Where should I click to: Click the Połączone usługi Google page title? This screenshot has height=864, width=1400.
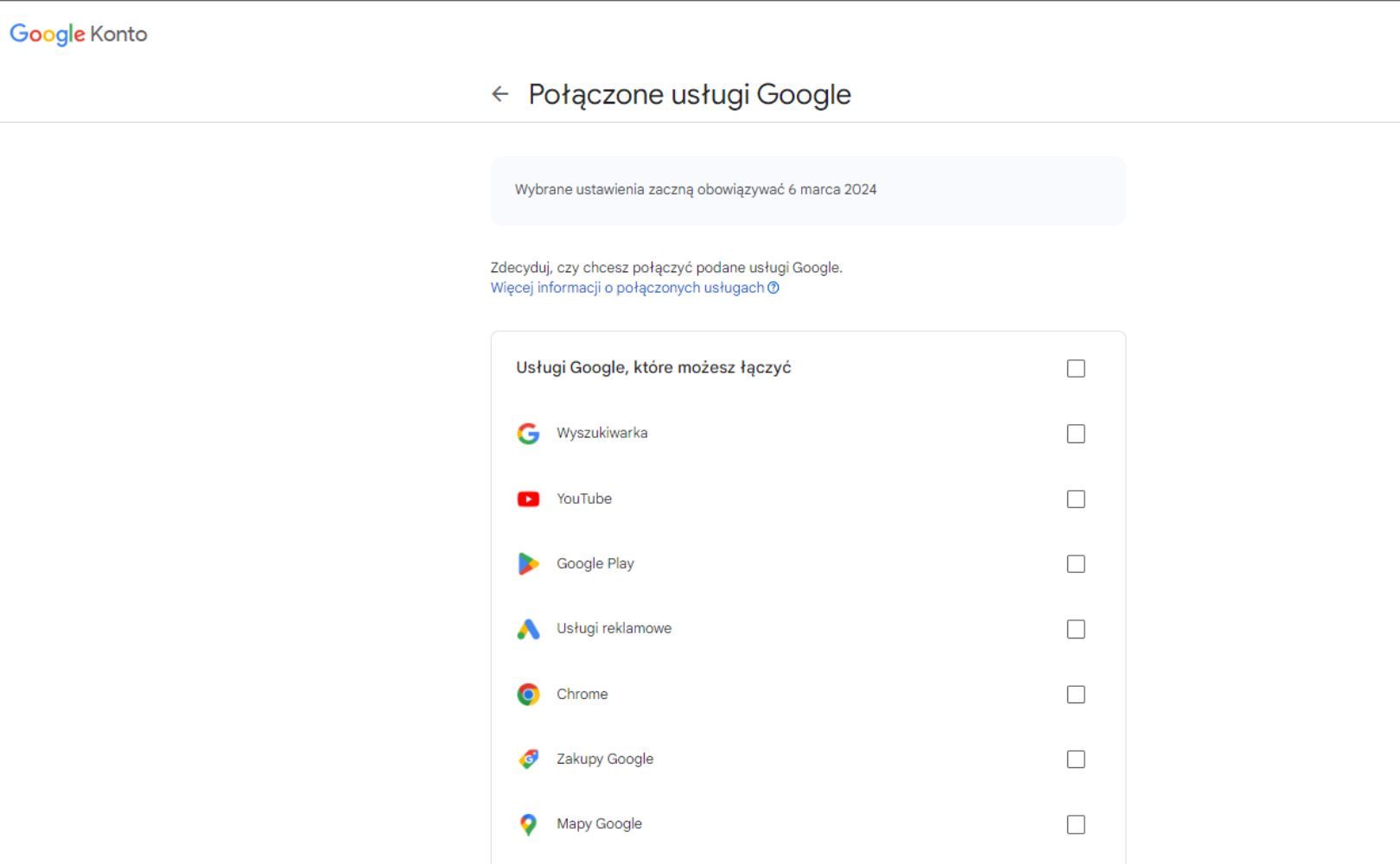[x=690, y=94]
